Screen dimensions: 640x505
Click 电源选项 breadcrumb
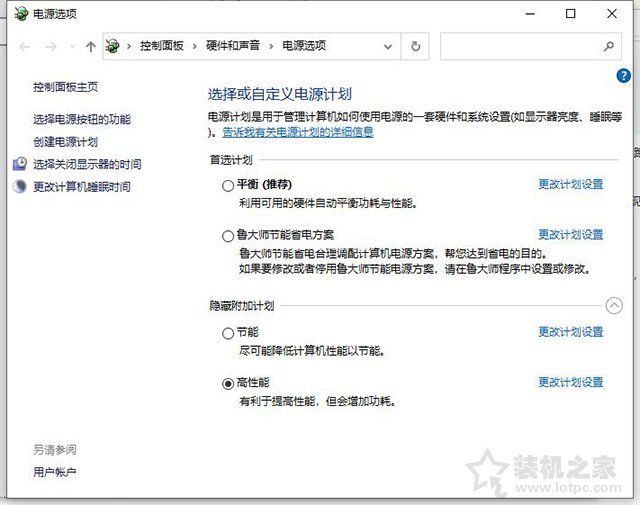pyautogui.click(x=304, y=46)
